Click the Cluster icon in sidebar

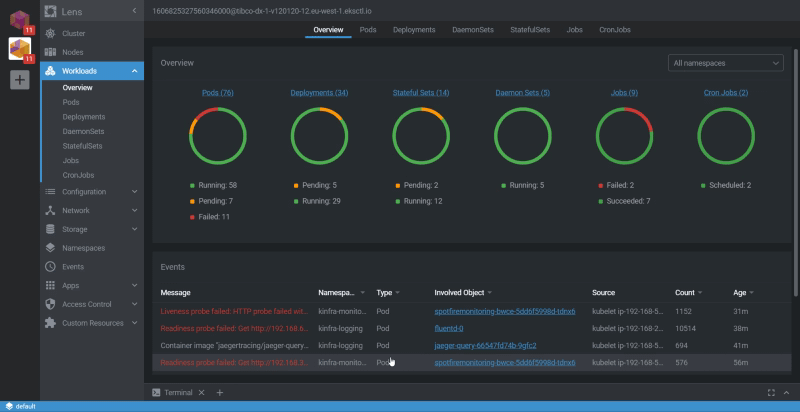pyautogui.click(x=50, y=33)
